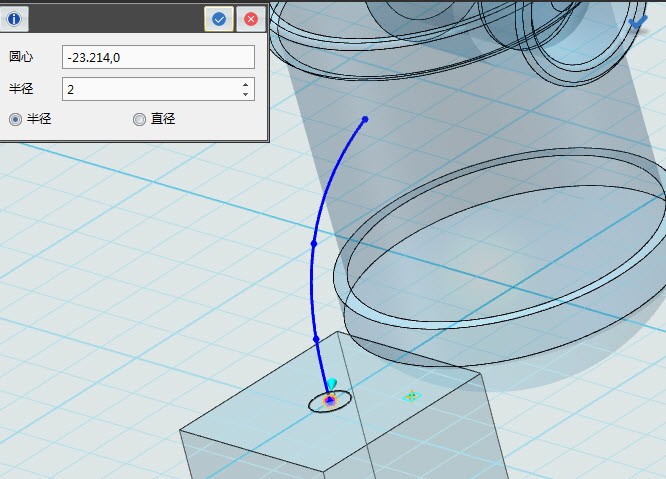Click the blue checkmark in the viewport corner
Viewport: 666px width, 479px height.
click(638, 20)
